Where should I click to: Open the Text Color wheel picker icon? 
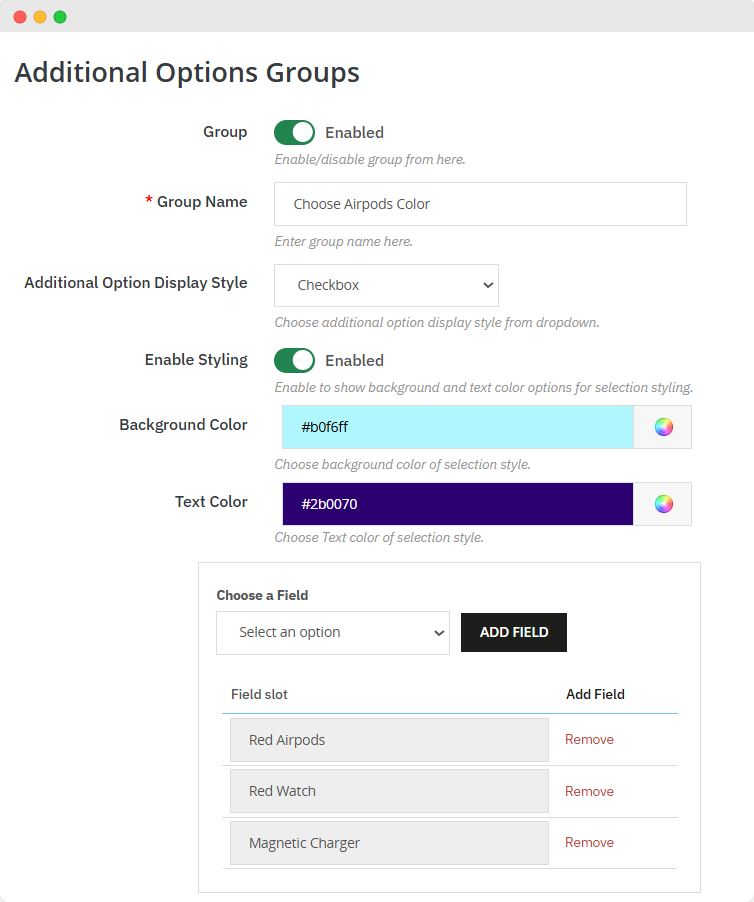point(664,504)
